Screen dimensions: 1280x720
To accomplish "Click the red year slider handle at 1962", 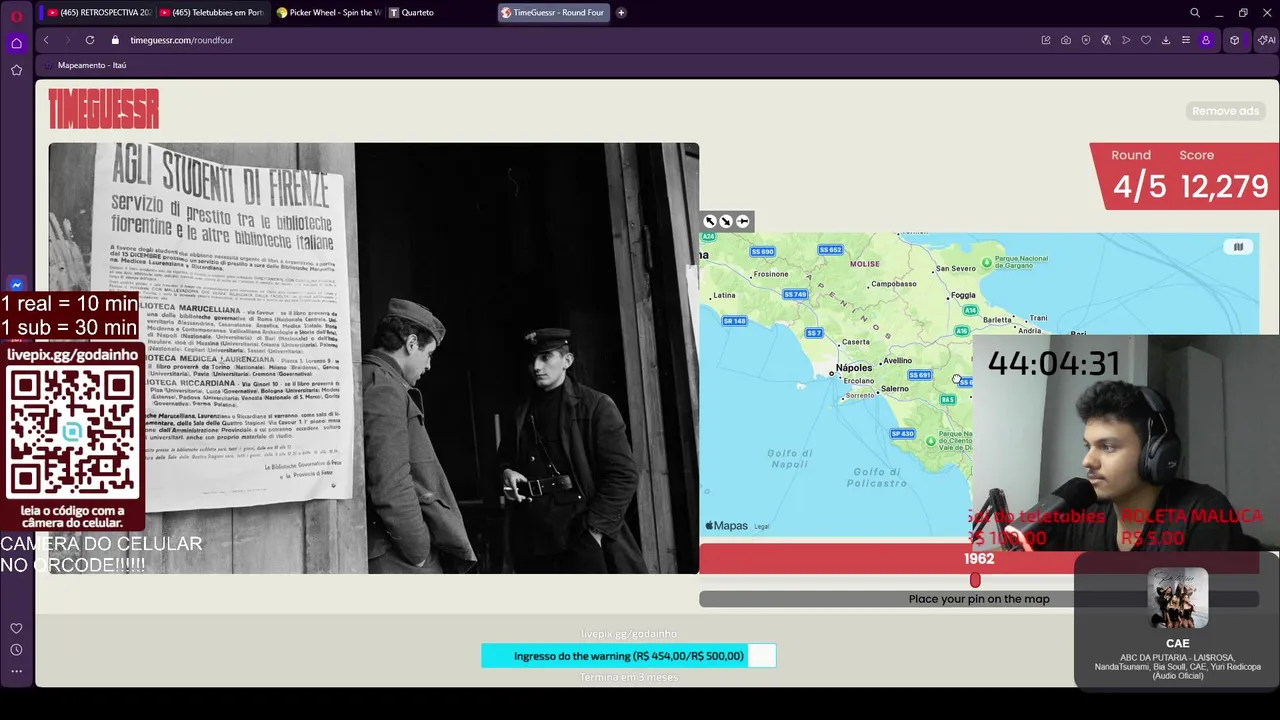I will pyautogui.click(x=975, y=580).
